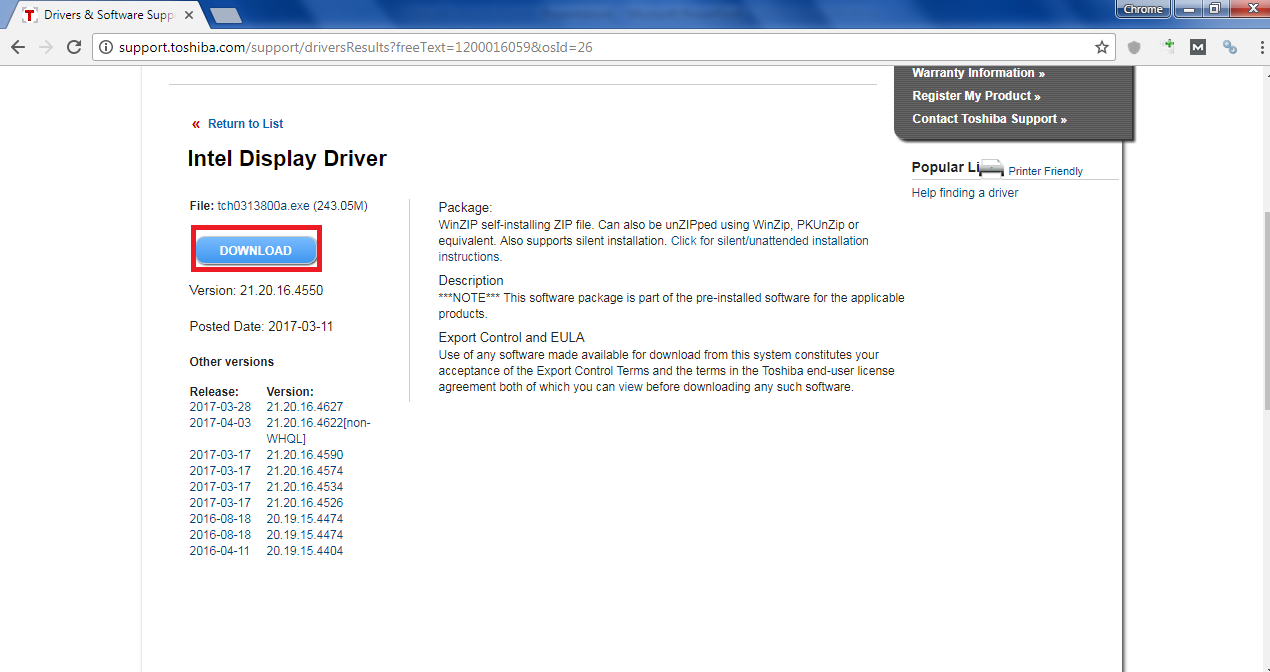Click the green plus extension icon
The image size is (1270, 672).
pos(1167,46)
